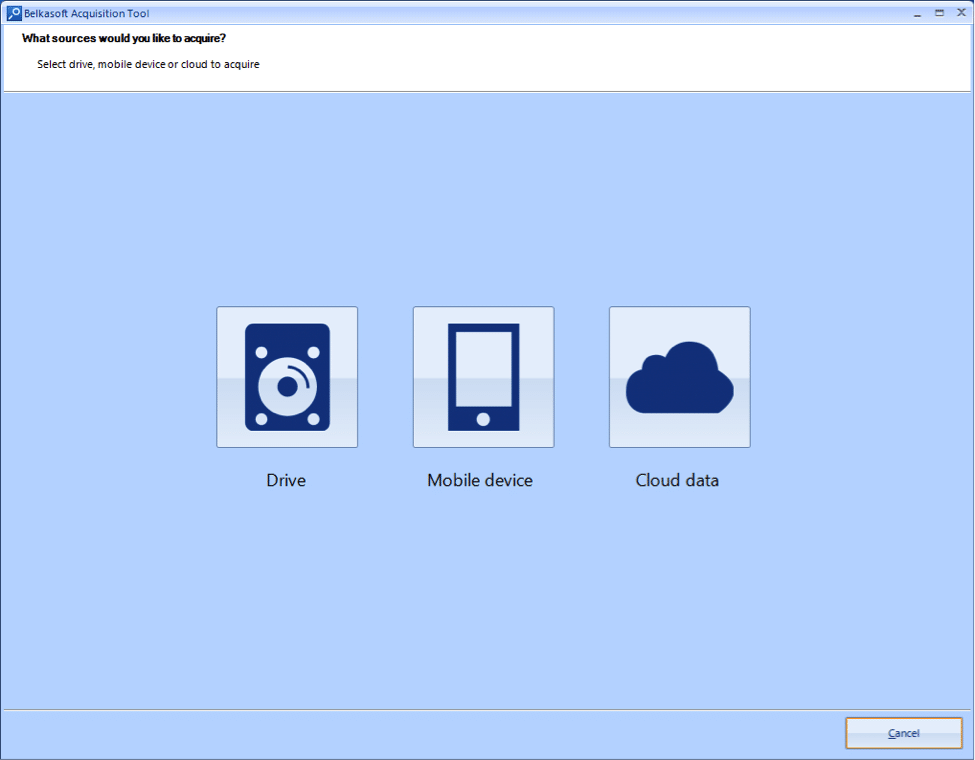Click the "Belkasoft Acquisition Tool" title text

[86, 14]
